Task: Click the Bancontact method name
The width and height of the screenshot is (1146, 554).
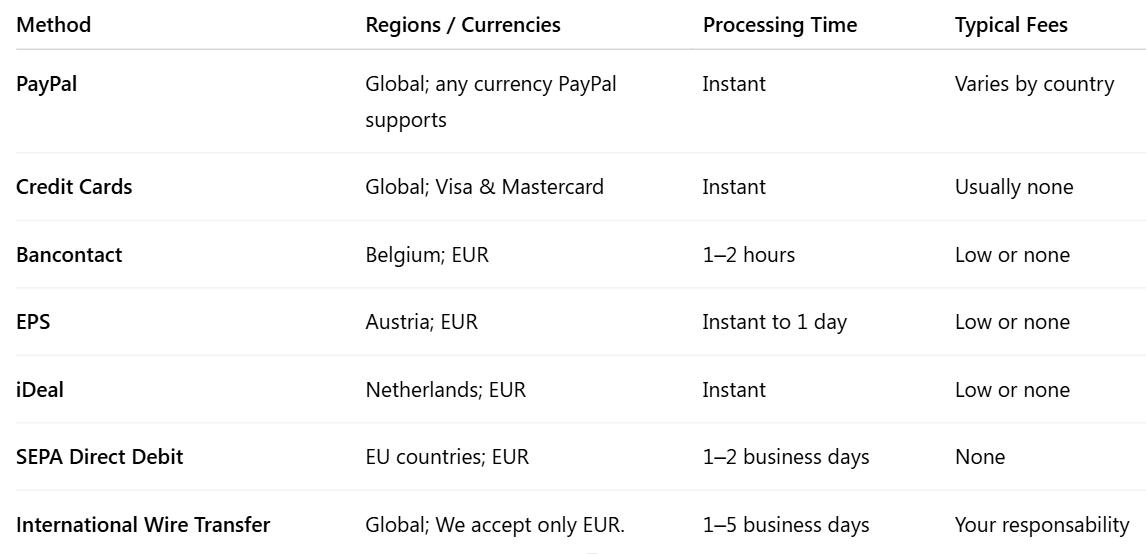Action: click(x=69, y=255)
